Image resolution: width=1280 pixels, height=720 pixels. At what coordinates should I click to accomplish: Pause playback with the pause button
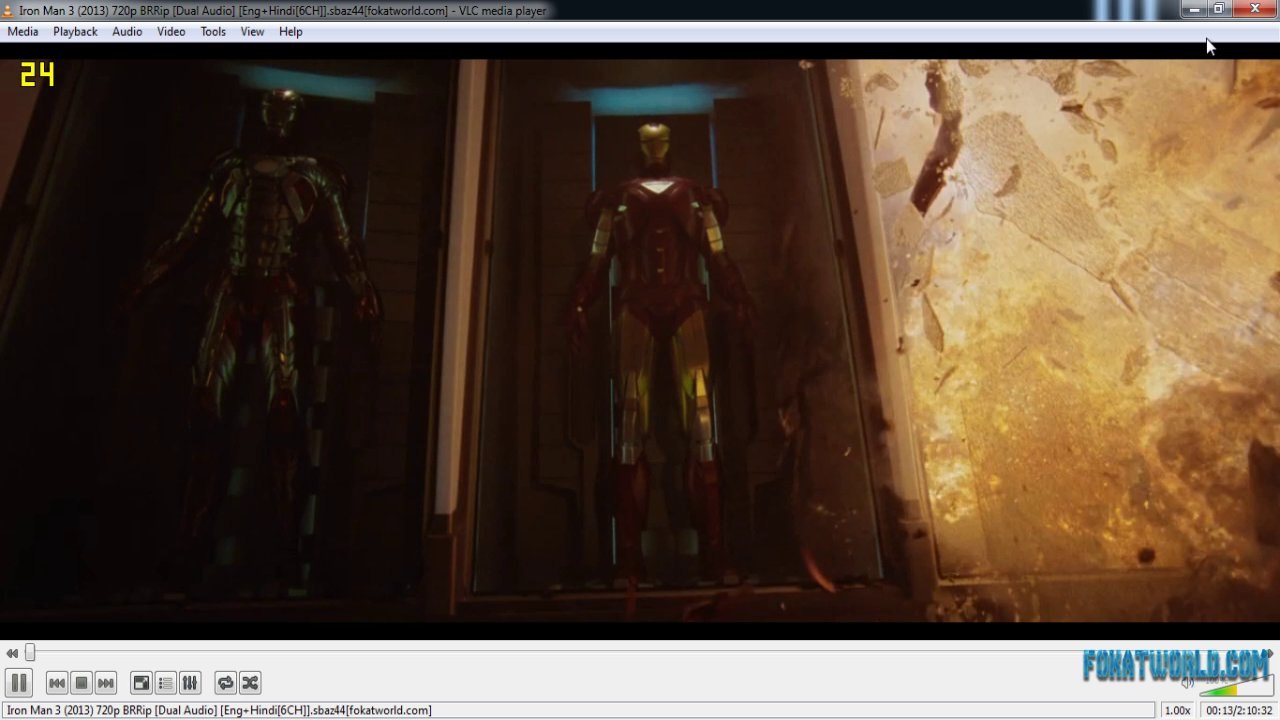coord(19,683)
